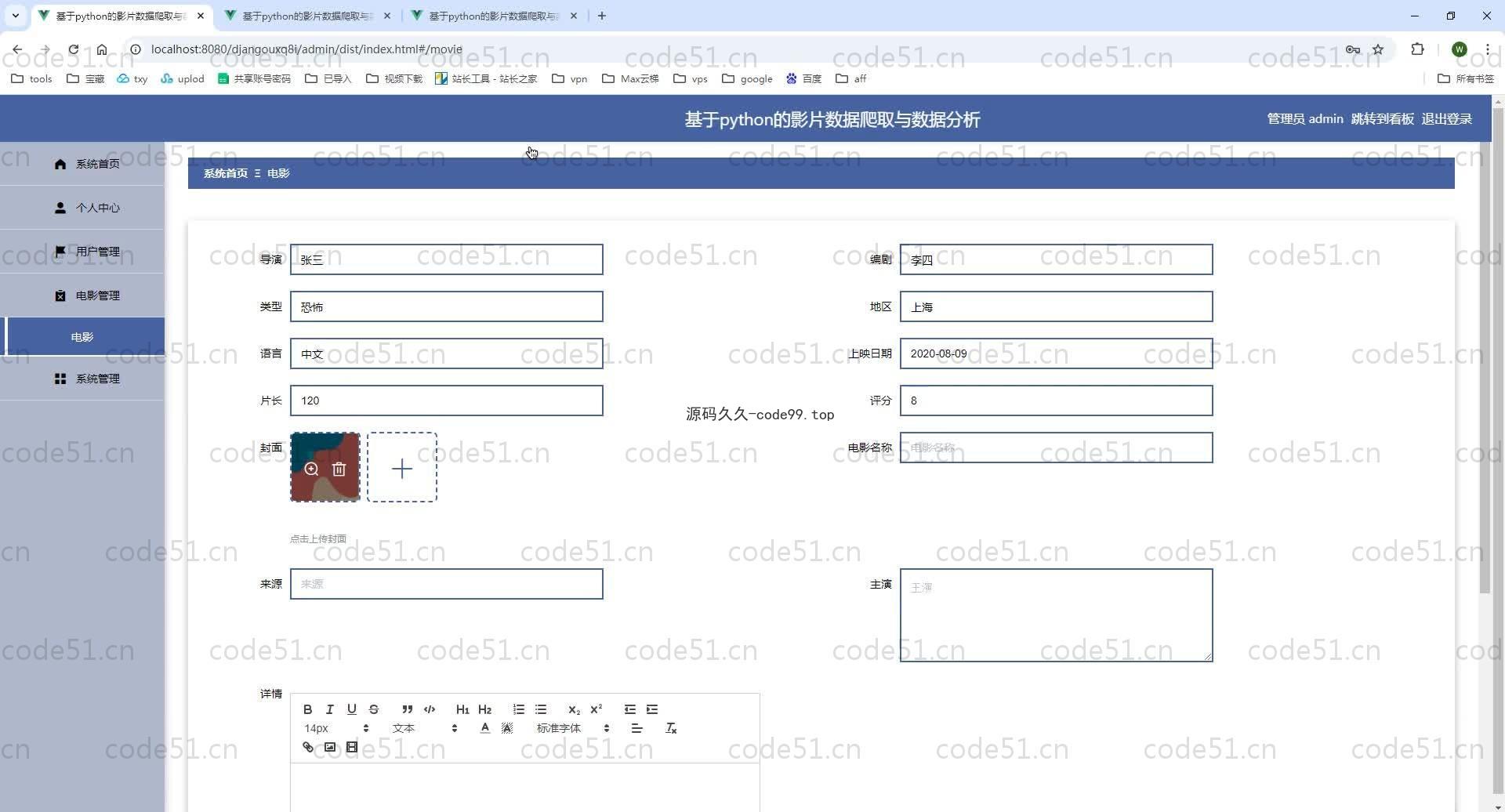The width and height of the screenshot is (1505, 812).
Task: Click inside the 详情 rich text area
Action: click(524, 788)
